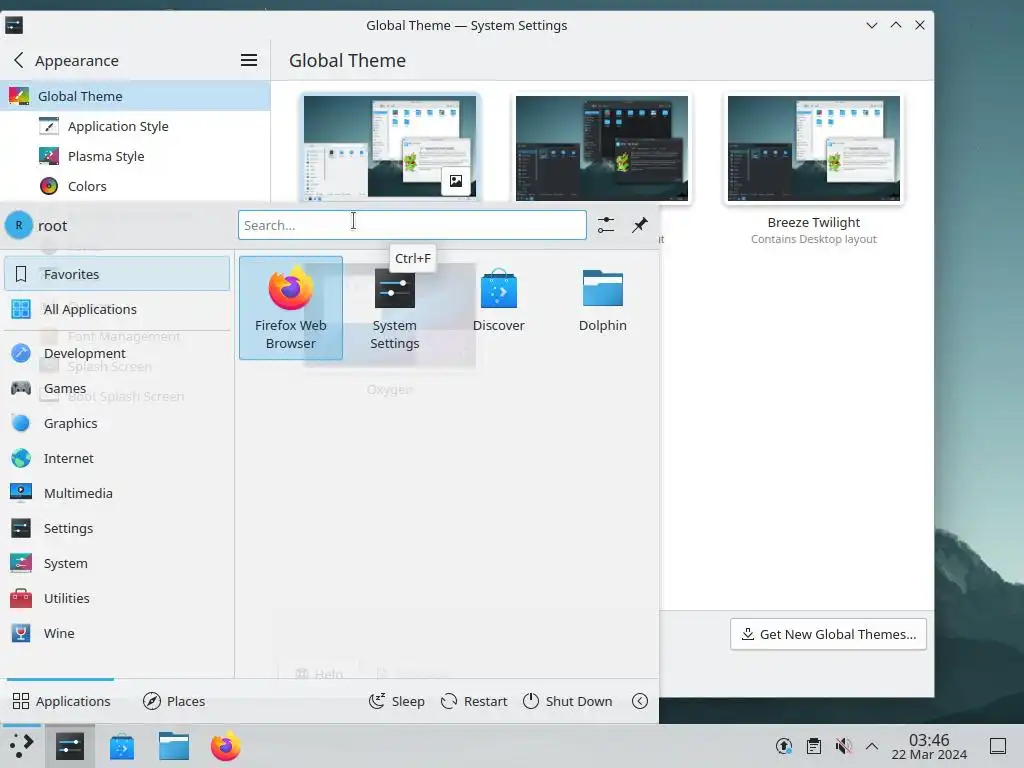1024x768 pixels.
Task: Open Dolphin file manager favorite
Action: tap(602, 308)
